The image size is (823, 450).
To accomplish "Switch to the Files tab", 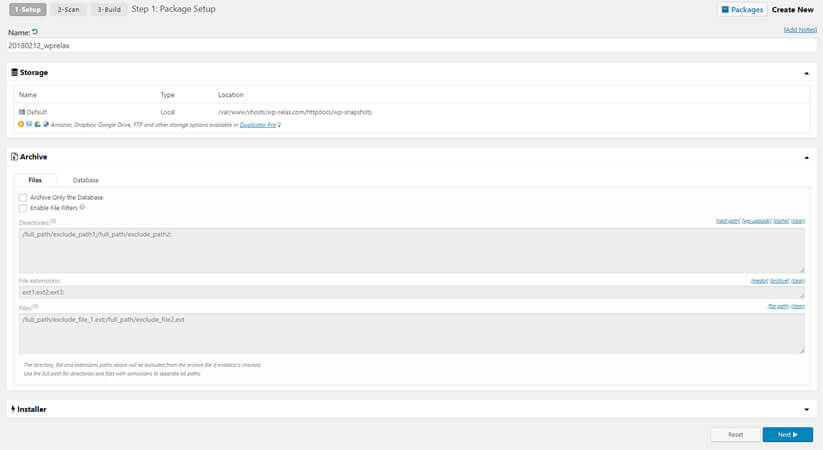I will [35, 180].
